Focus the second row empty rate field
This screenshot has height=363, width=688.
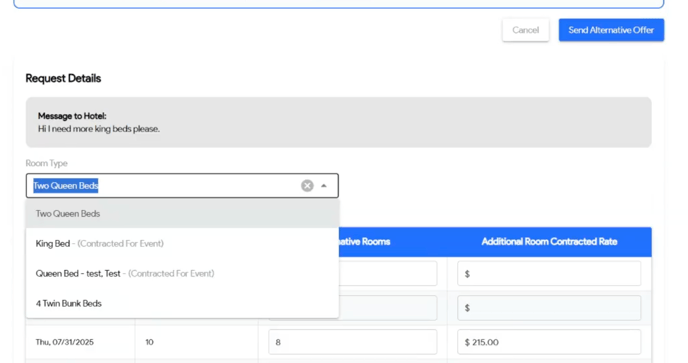pos(549,308)
